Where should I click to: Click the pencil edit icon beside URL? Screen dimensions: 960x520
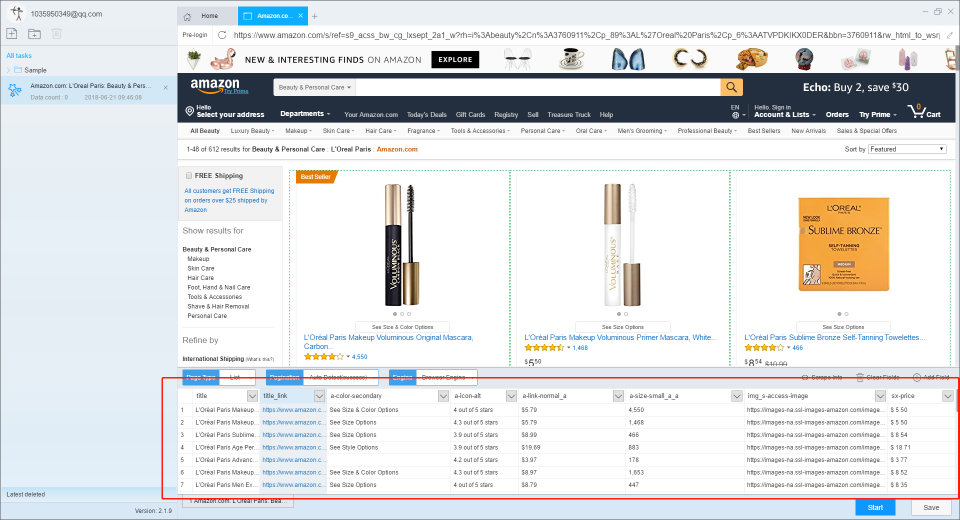(x=950, y=35)
